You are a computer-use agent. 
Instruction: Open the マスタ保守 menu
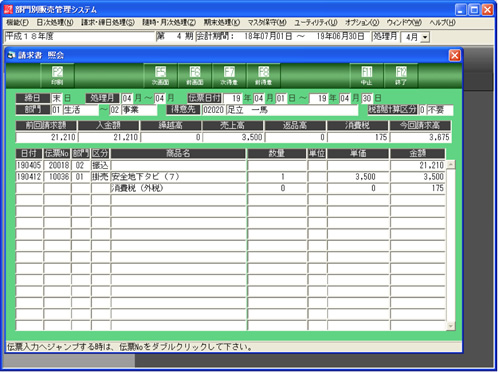pos(267,23)
